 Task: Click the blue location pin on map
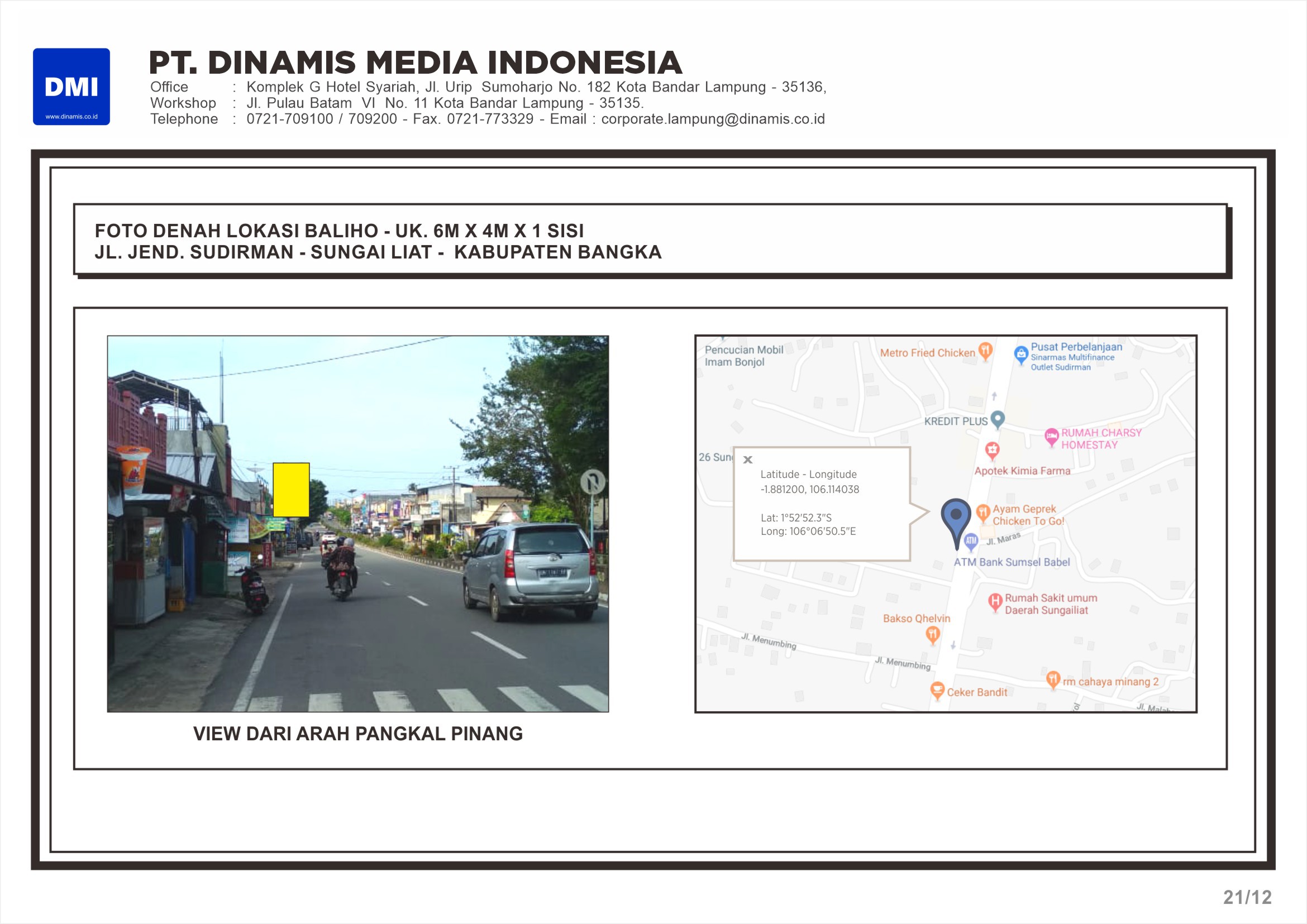(956, 523)
